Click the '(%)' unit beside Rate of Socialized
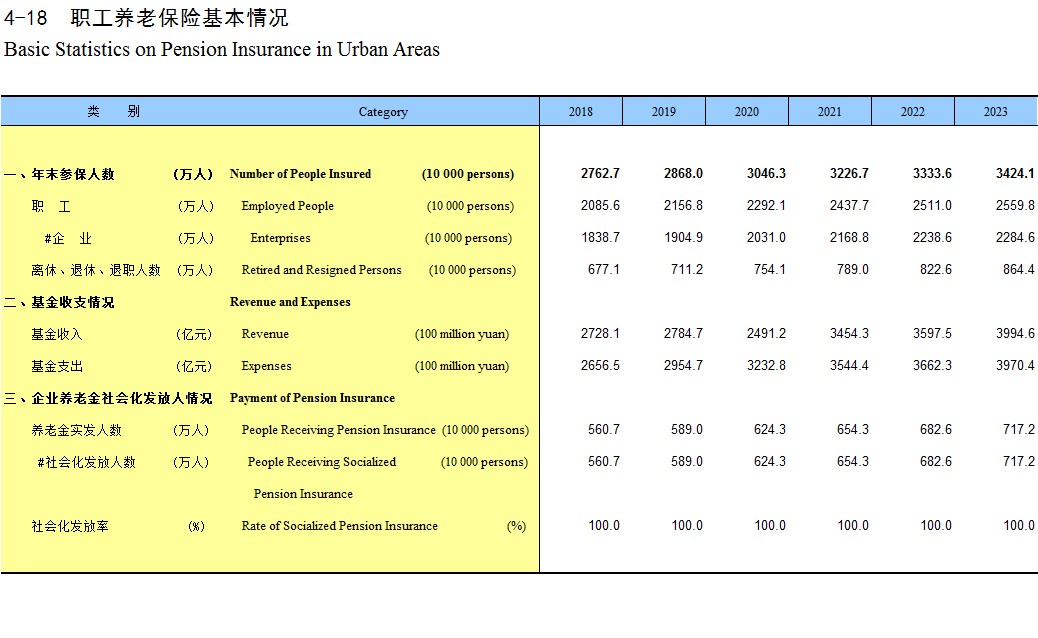 [x=516, y=526]
